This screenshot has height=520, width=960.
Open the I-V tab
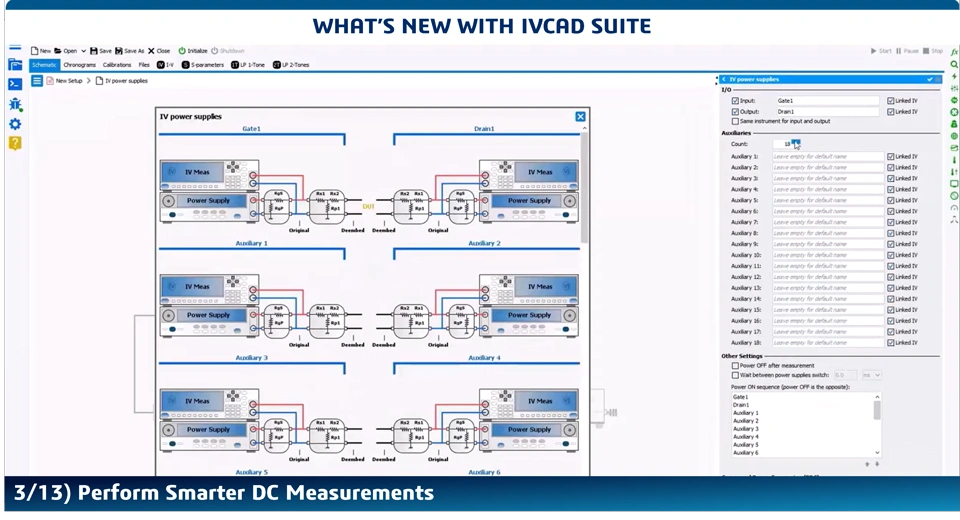point(165,65)
